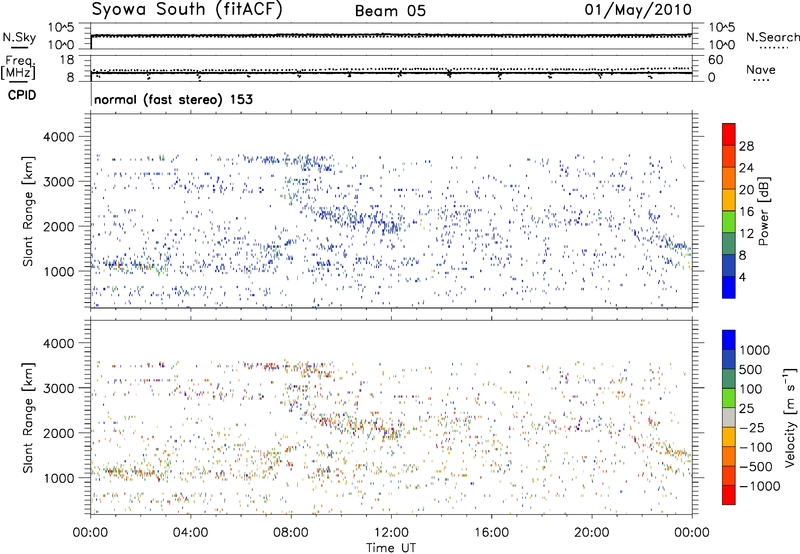Click the '12:00' time tick label
The image size is (800, 554).
pos(391,532)
